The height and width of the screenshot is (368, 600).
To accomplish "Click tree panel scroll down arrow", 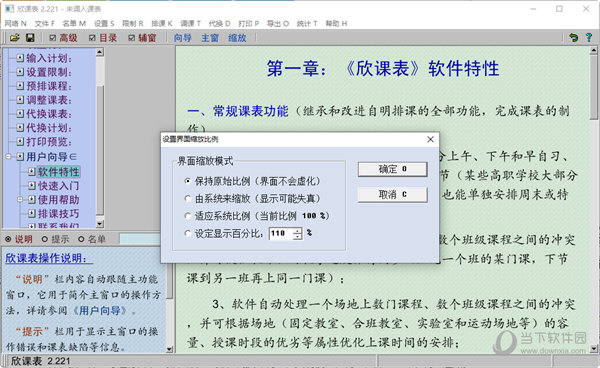I will pos(99,224).
